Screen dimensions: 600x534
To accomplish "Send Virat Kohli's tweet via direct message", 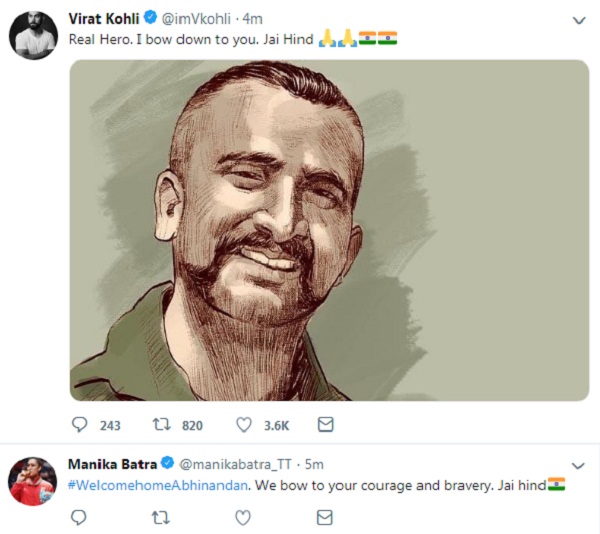I will tap(326, 425).
